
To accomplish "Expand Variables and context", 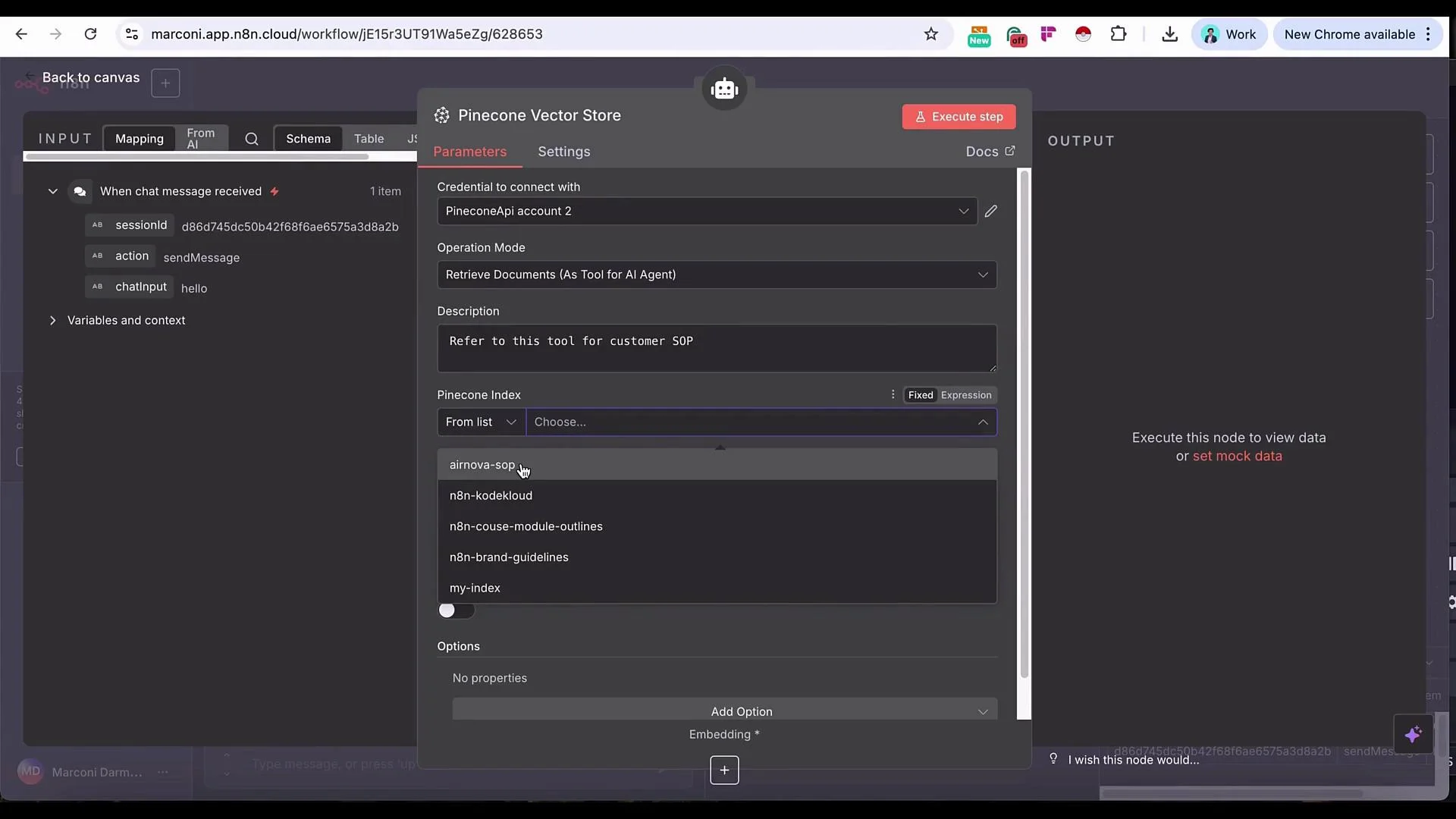I will tap(52, 320).
